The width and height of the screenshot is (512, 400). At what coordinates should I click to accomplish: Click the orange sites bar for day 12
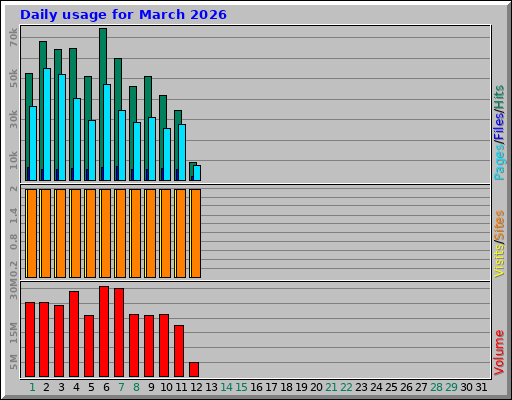(x=196, y=233)
